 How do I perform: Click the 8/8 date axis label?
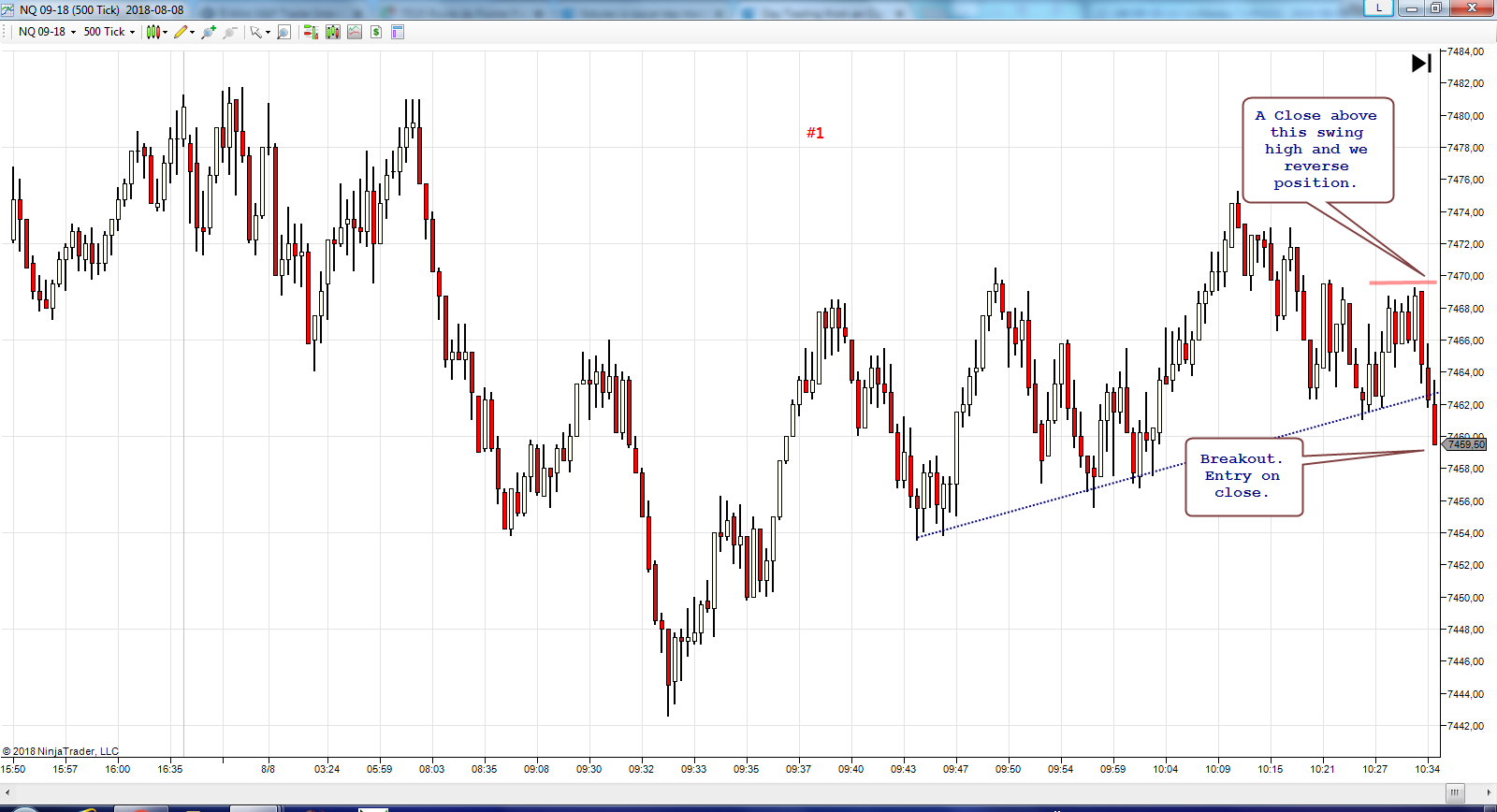click(268, 769)
